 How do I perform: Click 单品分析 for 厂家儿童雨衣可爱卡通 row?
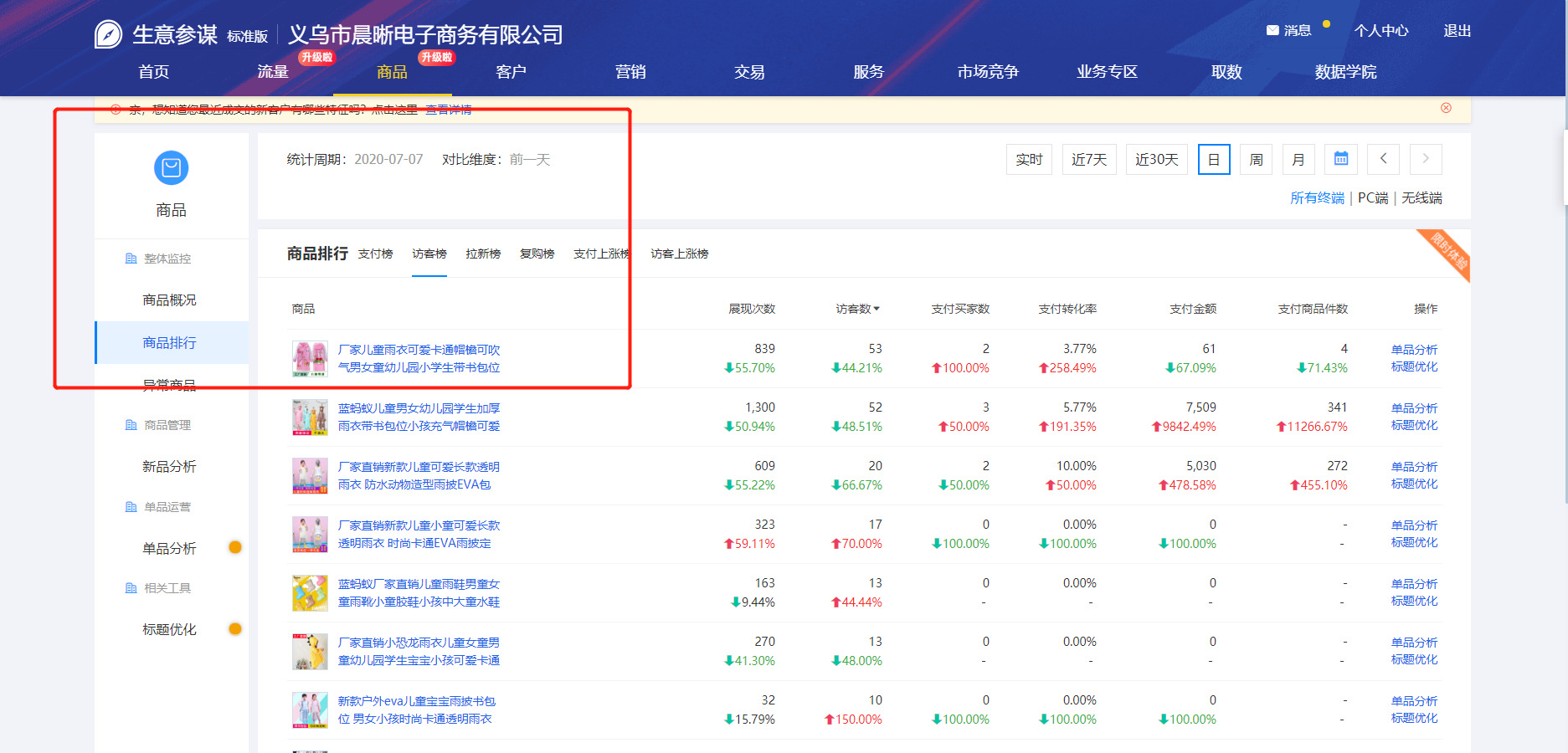1414,350
